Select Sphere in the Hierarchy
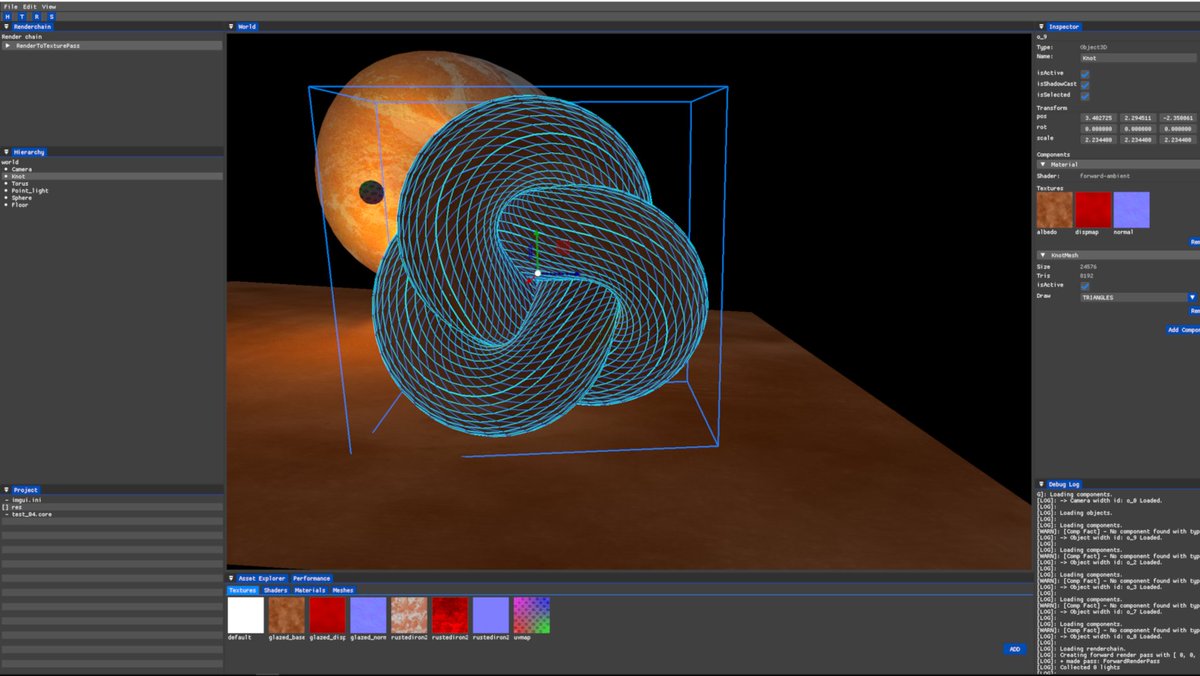This screenshot has height=676, width=1200. coord(22,197)
